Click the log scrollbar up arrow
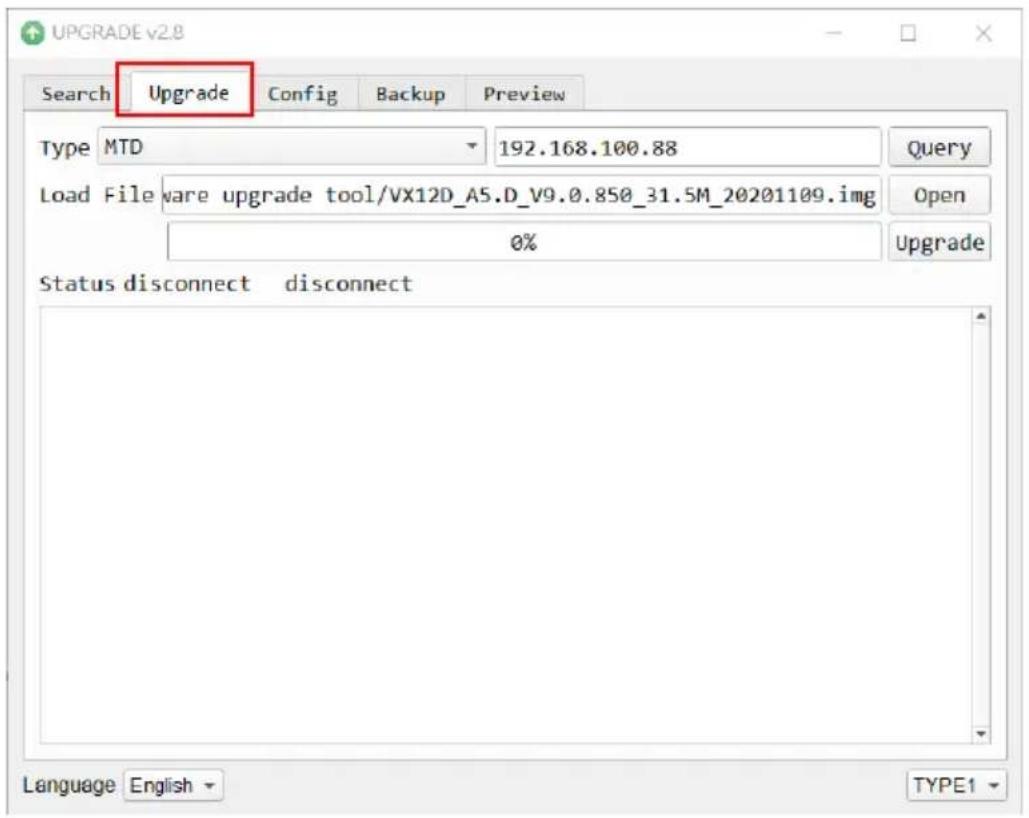Image resolution: width=1029 pixels, height=818 pixels. pos(980,317)
